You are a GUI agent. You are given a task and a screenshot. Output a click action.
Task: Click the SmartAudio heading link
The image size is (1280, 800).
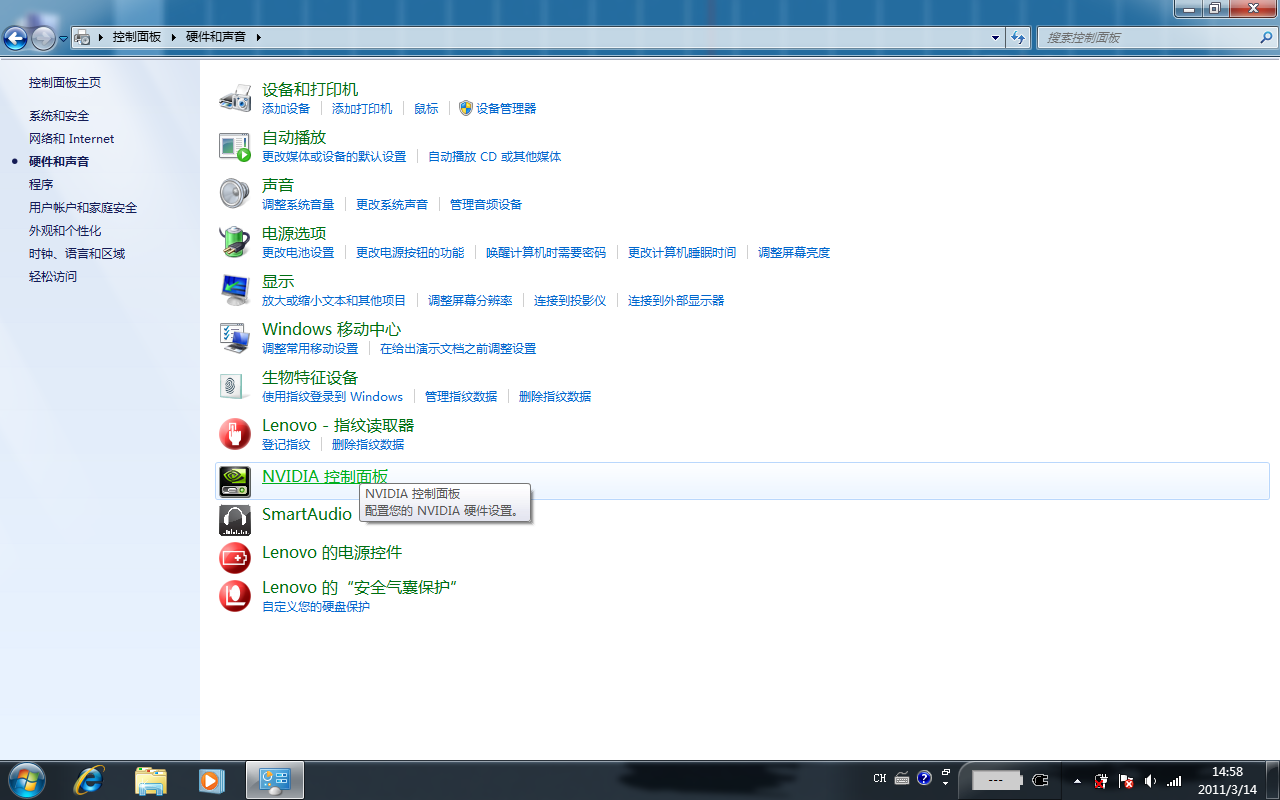tap(307, 514)
